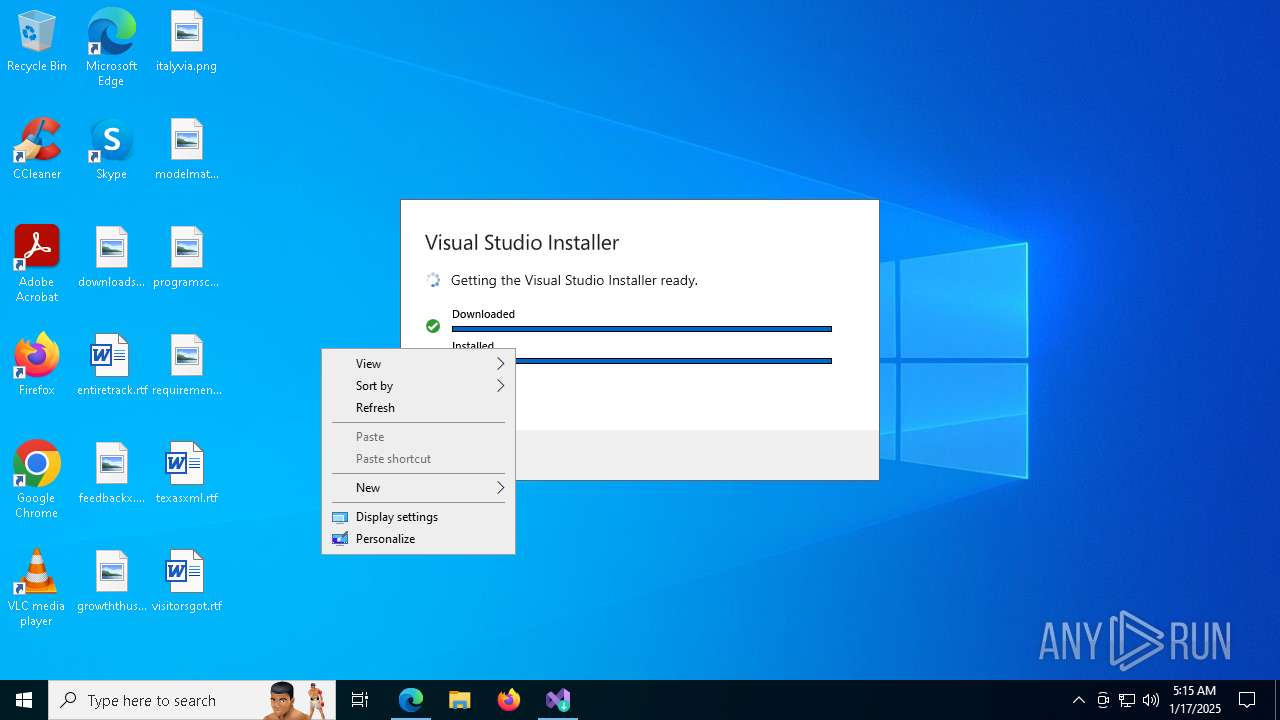Open VLC media player shortcut
The height and width of the screenshot is (720, 1280).
point(37,588)
